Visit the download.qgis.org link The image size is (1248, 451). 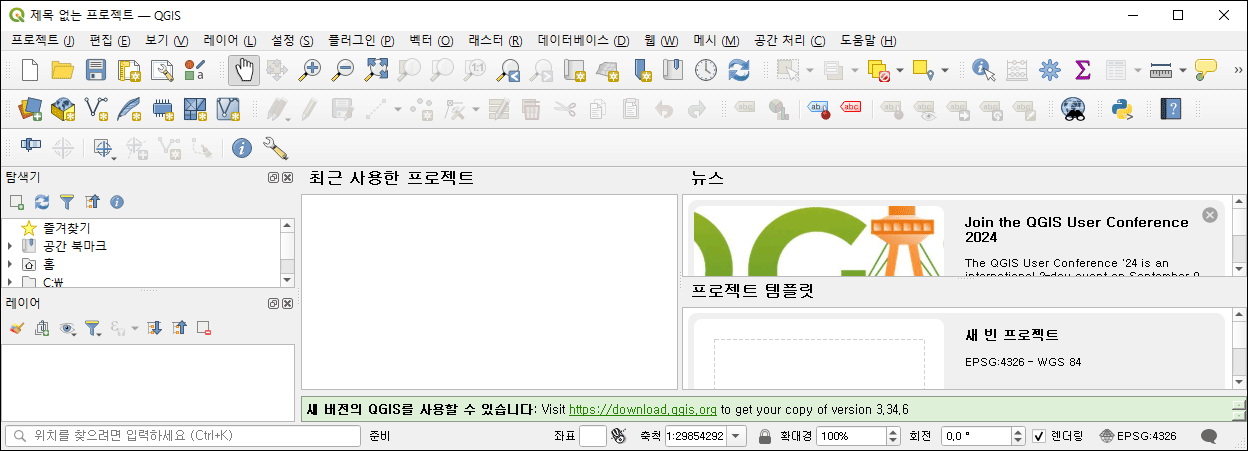pyautogui.click(x=643, y=409)
